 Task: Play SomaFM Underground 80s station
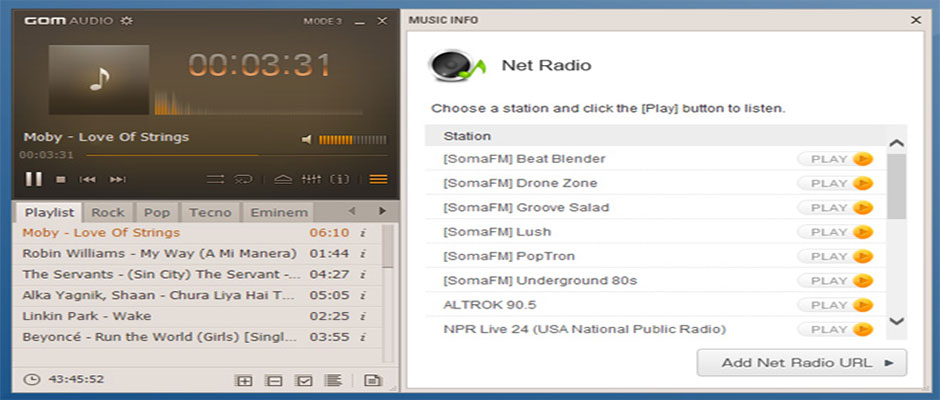click(835, 281)
